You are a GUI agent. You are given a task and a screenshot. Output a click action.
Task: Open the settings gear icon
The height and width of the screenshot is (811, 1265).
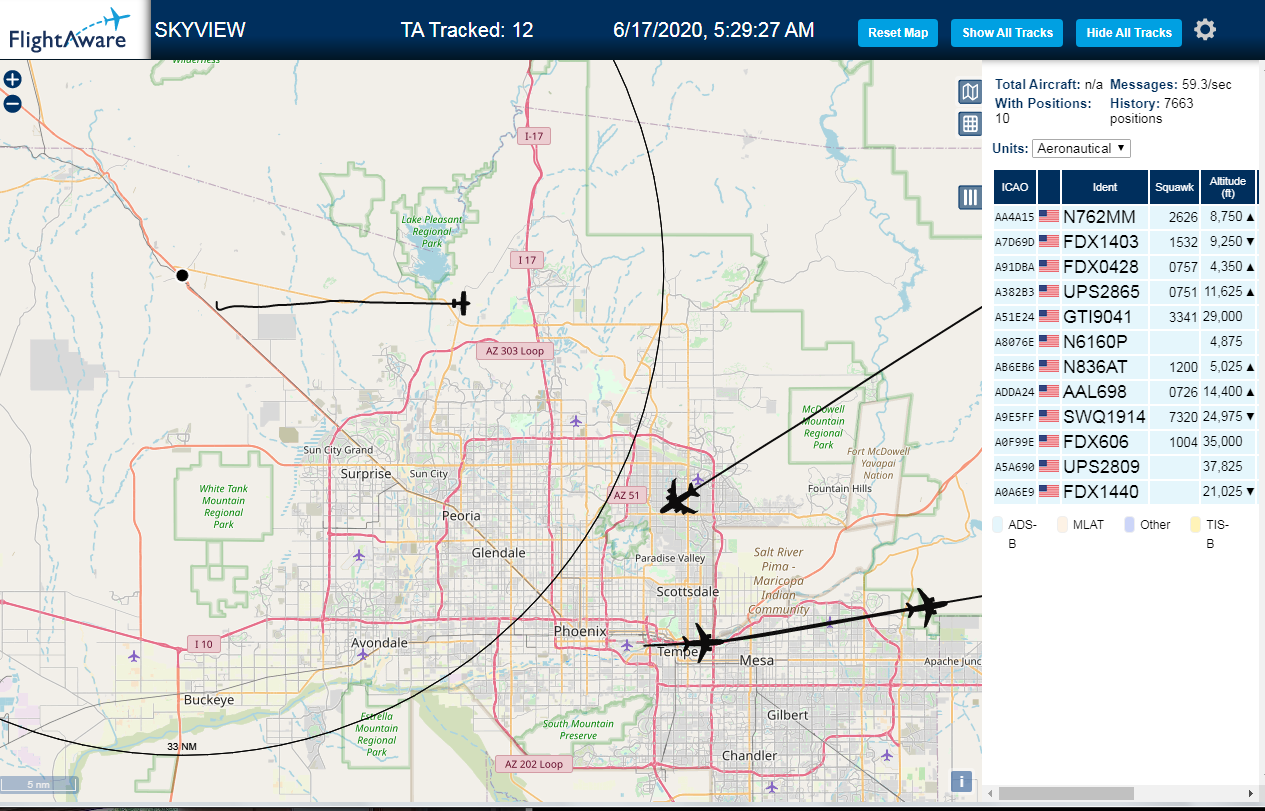click(1205, 30)
